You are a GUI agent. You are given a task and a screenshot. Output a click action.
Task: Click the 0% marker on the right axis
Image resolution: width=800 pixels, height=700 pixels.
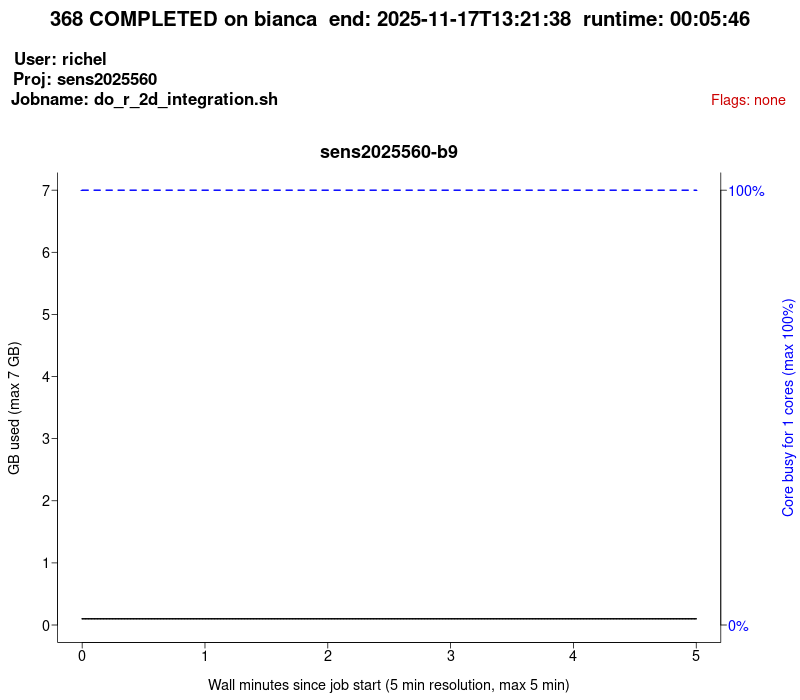pos(738,626)
